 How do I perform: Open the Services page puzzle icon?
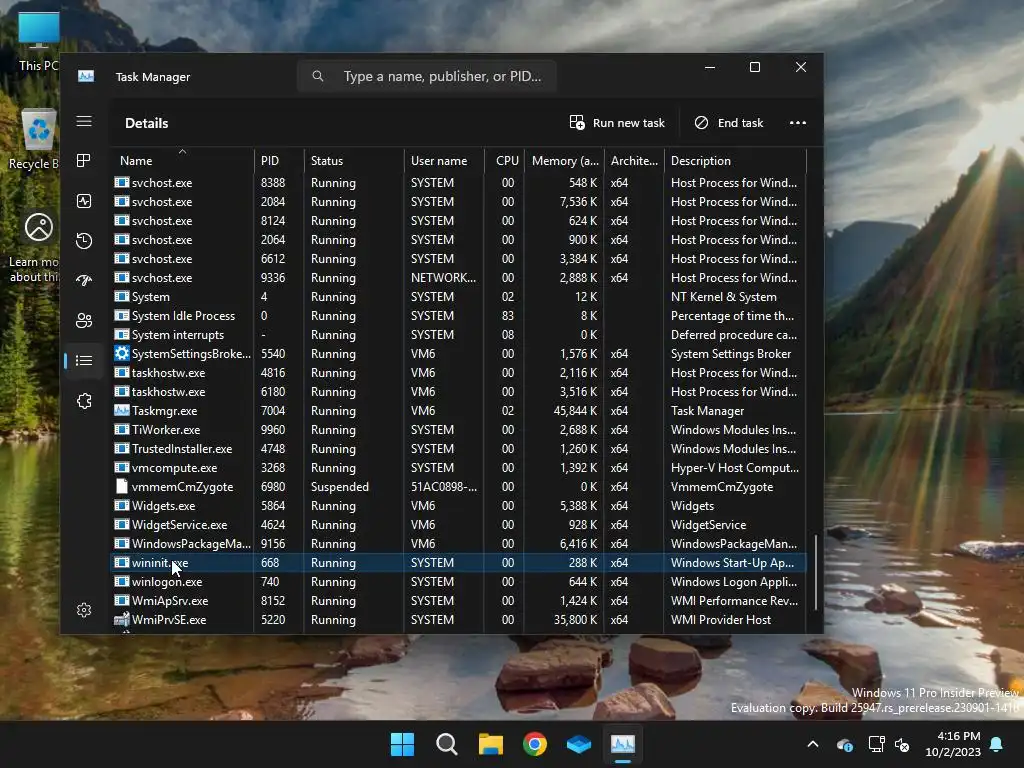(x=84, y=401)
